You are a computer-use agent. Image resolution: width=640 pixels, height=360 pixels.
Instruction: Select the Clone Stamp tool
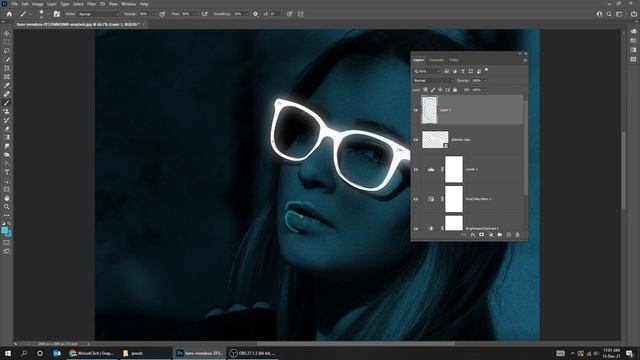[x=7, y=111]
